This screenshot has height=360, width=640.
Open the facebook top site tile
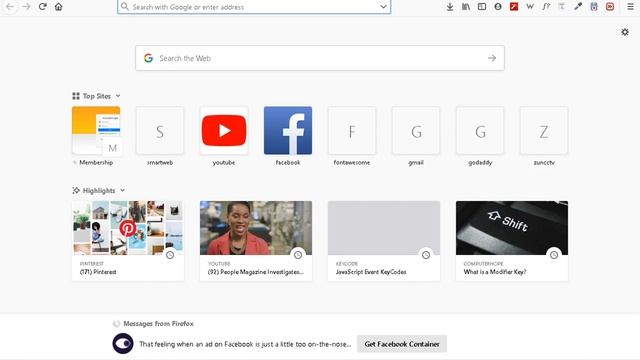tap(288, 136)
